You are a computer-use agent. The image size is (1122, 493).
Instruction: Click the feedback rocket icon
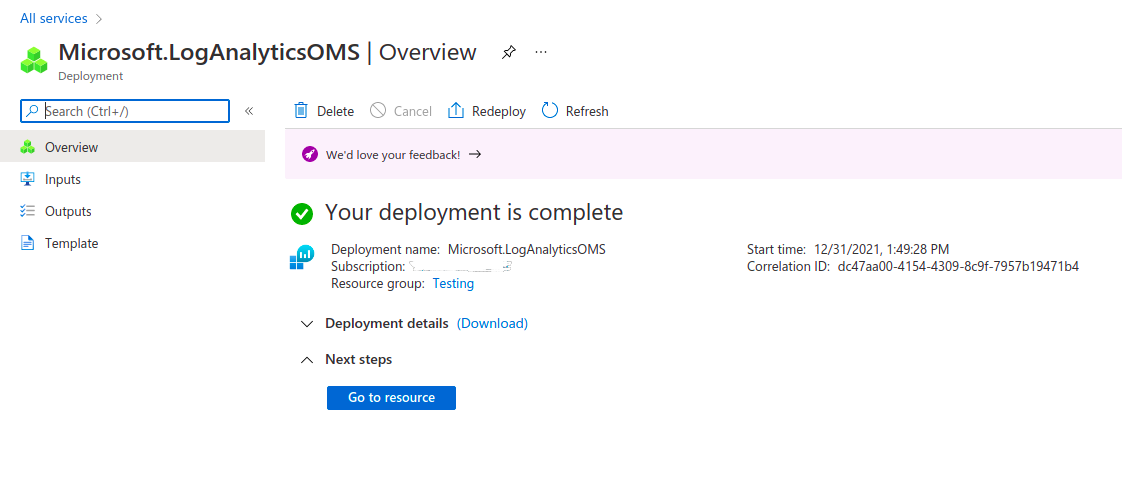[x=310, y=154]
